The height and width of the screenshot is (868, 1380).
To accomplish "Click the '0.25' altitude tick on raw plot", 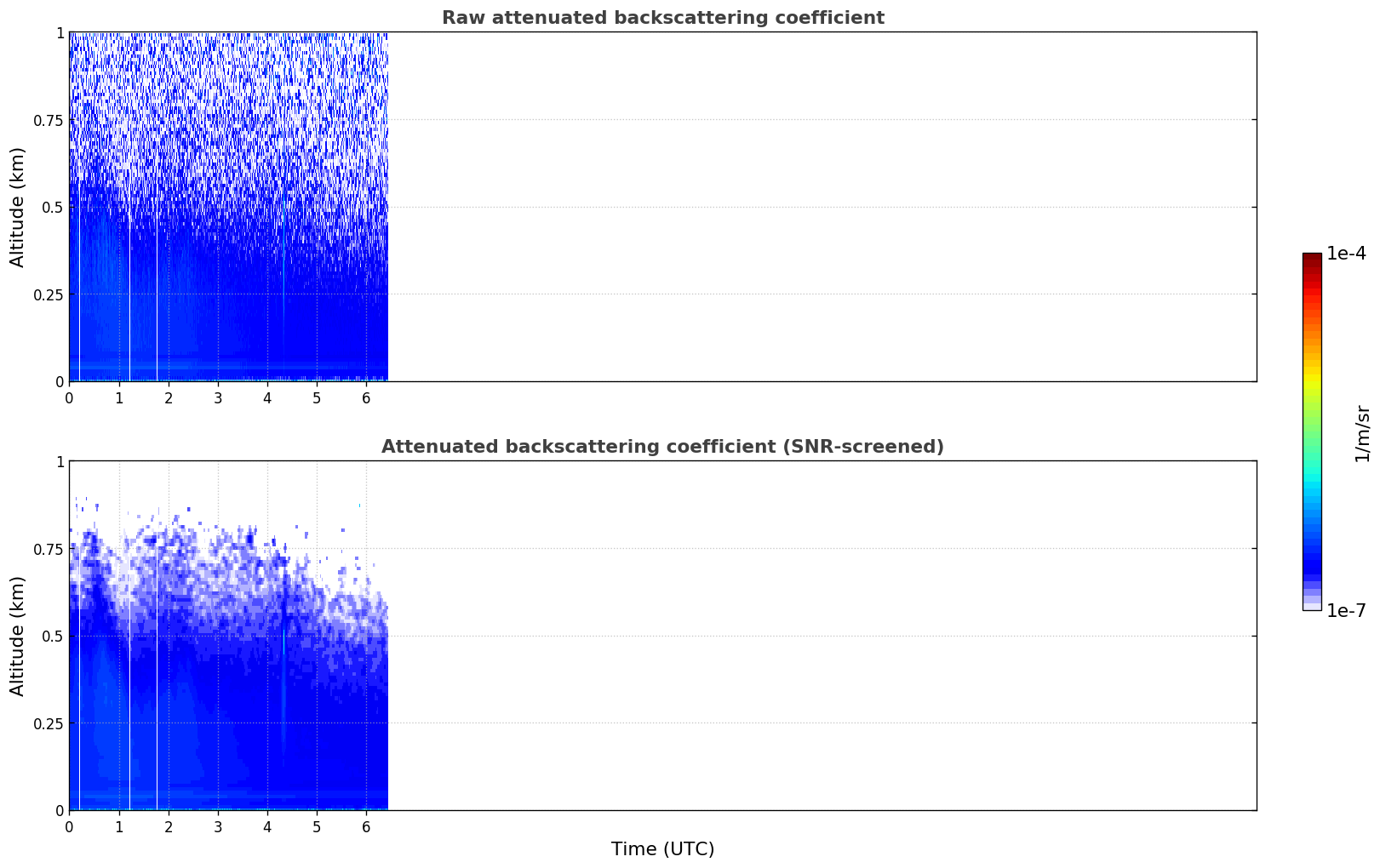I will 49,294.
